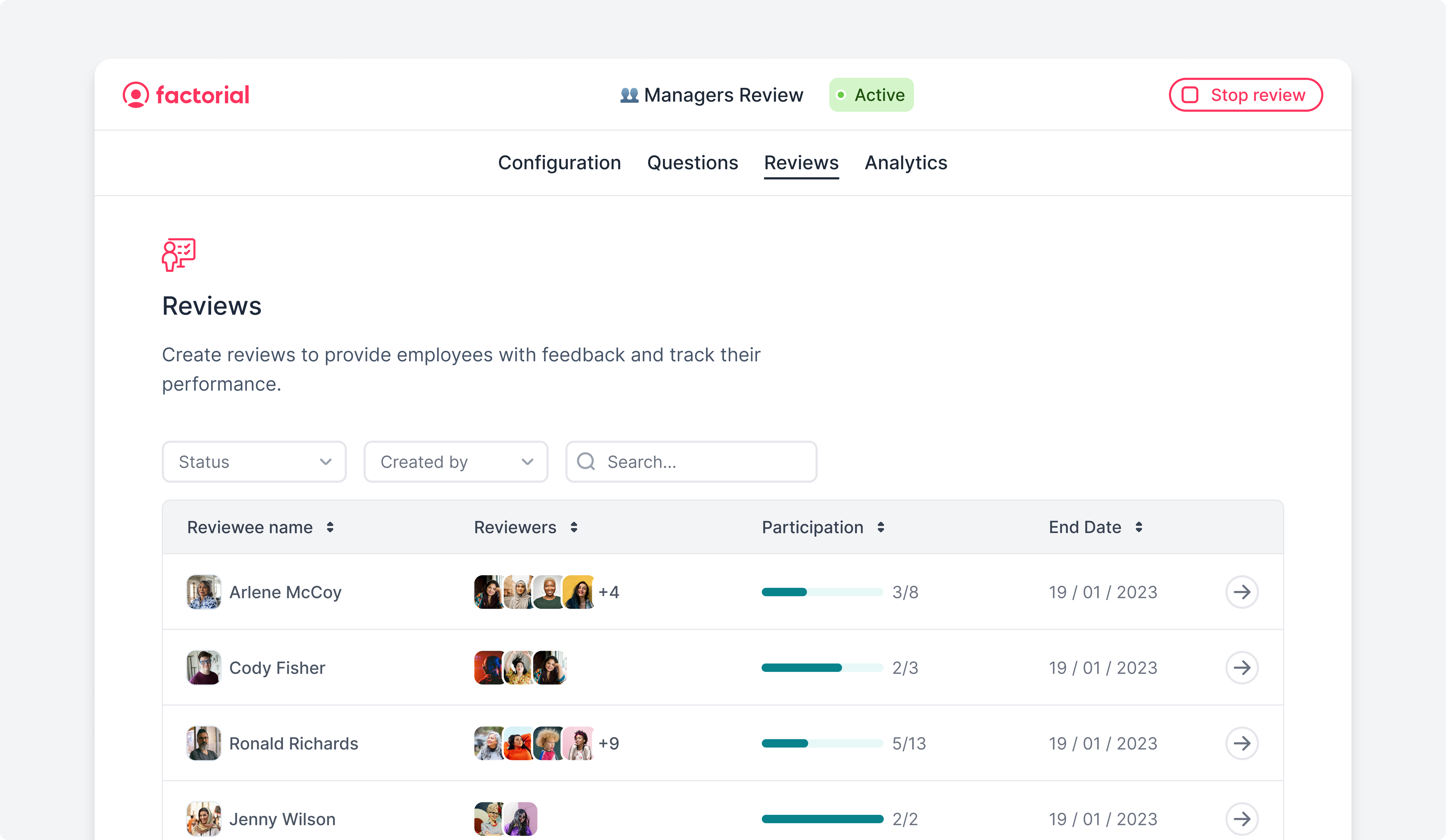Click Cody Fisher's avatar

[204, 667]
